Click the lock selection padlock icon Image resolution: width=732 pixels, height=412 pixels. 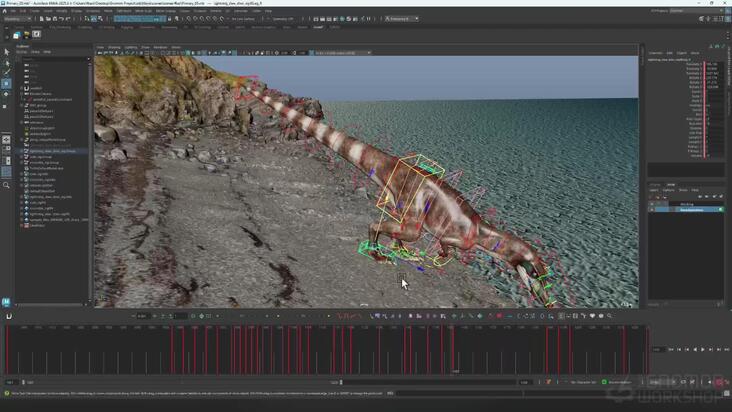169,19
